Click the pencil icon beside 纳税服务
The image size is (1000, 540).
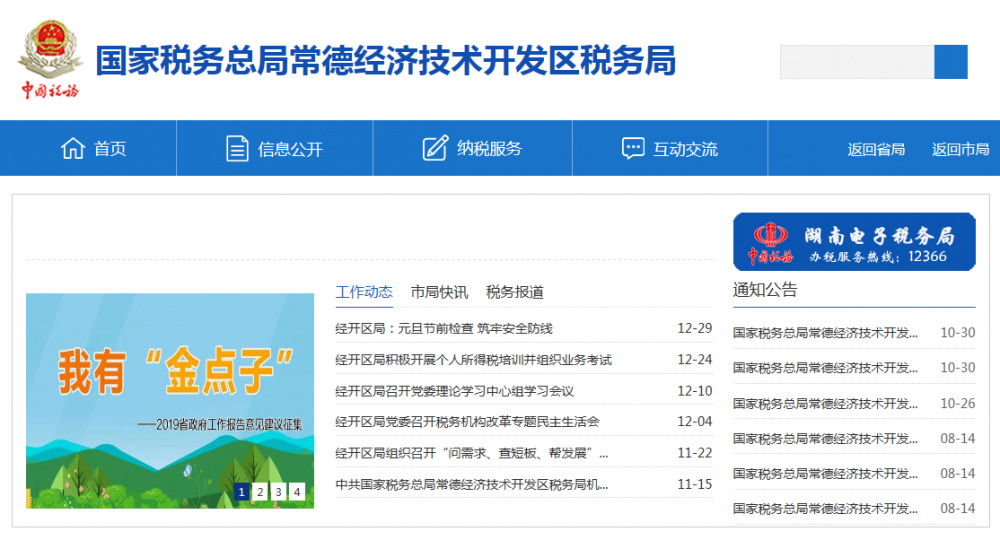435,149
